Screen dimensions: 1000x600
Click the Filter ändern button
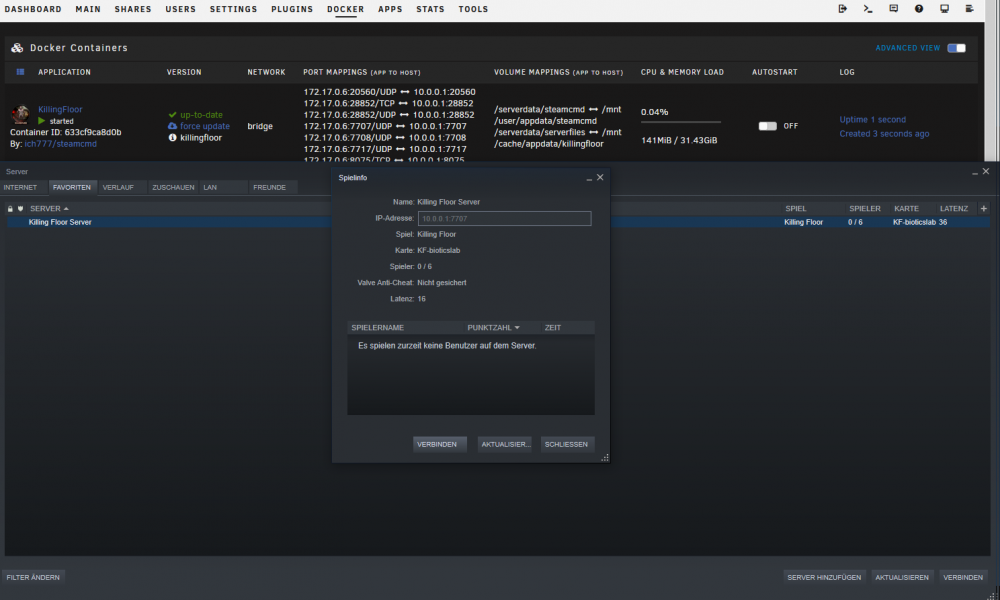(33, 578)
